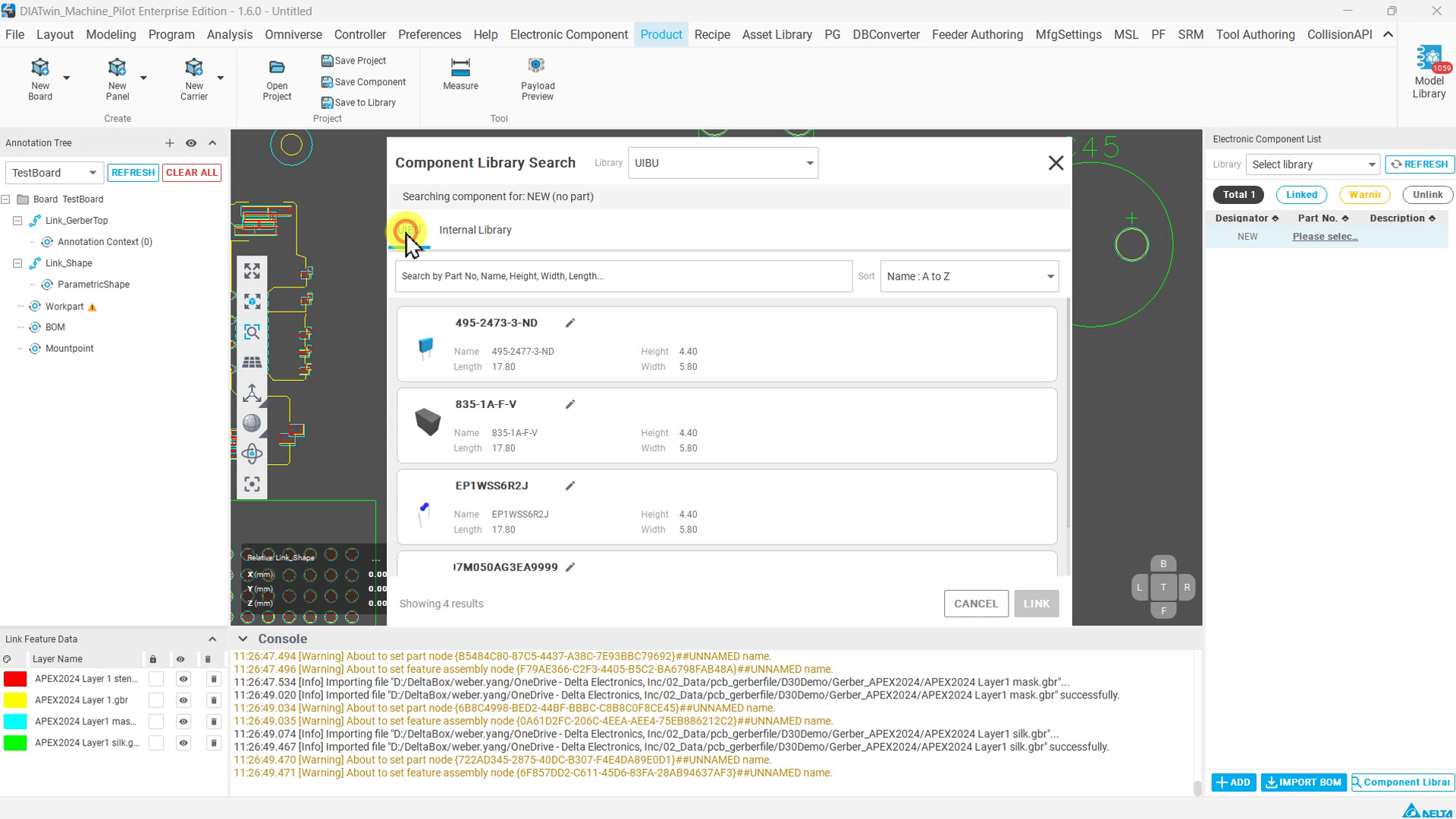Image resolution: width=1456 pixels, height=819 pixels.
Task: Close the Component Library Search dialog
Action: coord(1056,163)
